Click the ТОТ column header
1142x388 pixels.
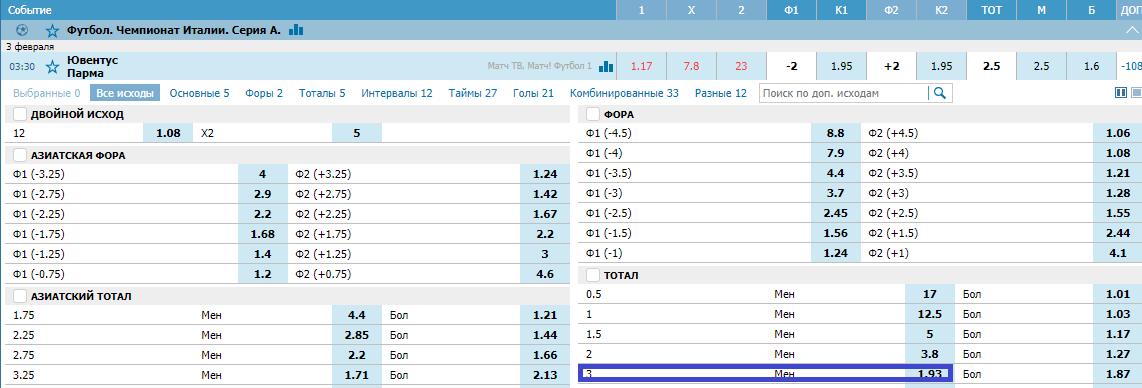991,10
